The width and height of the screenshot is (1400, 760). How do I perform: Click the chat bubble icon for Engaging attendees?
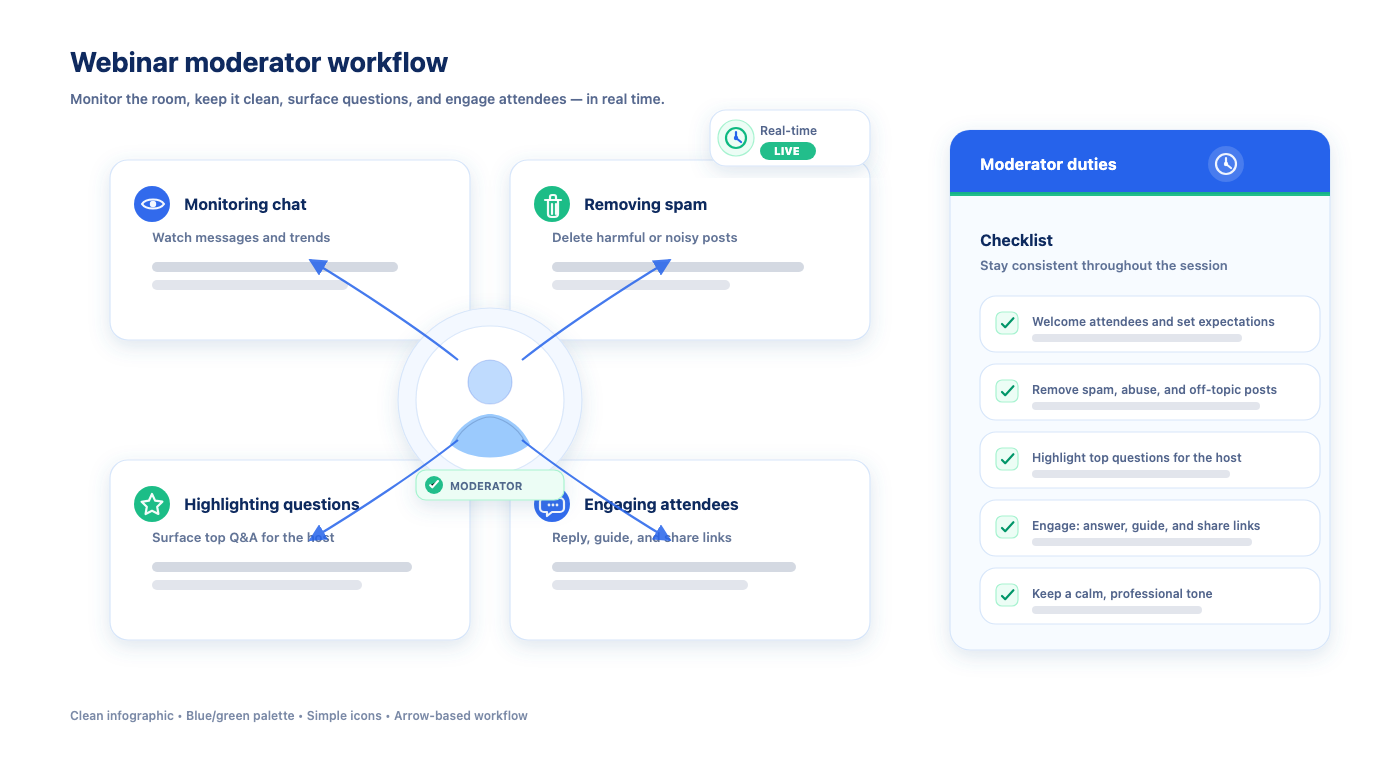[550, 508]
